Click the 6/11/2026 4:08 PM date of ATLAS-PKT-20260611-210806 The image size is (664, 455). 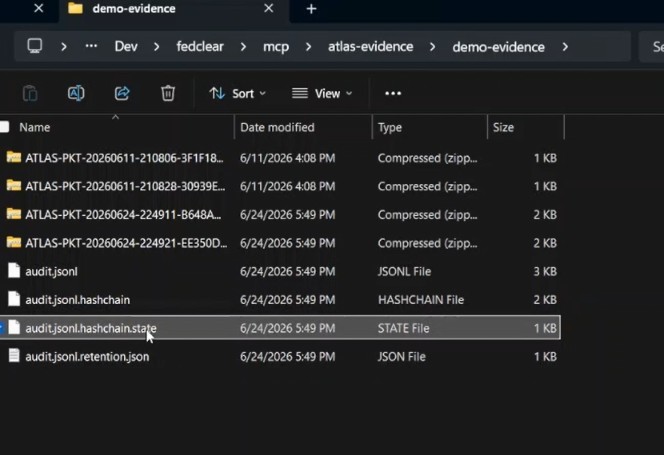(288, 158)
